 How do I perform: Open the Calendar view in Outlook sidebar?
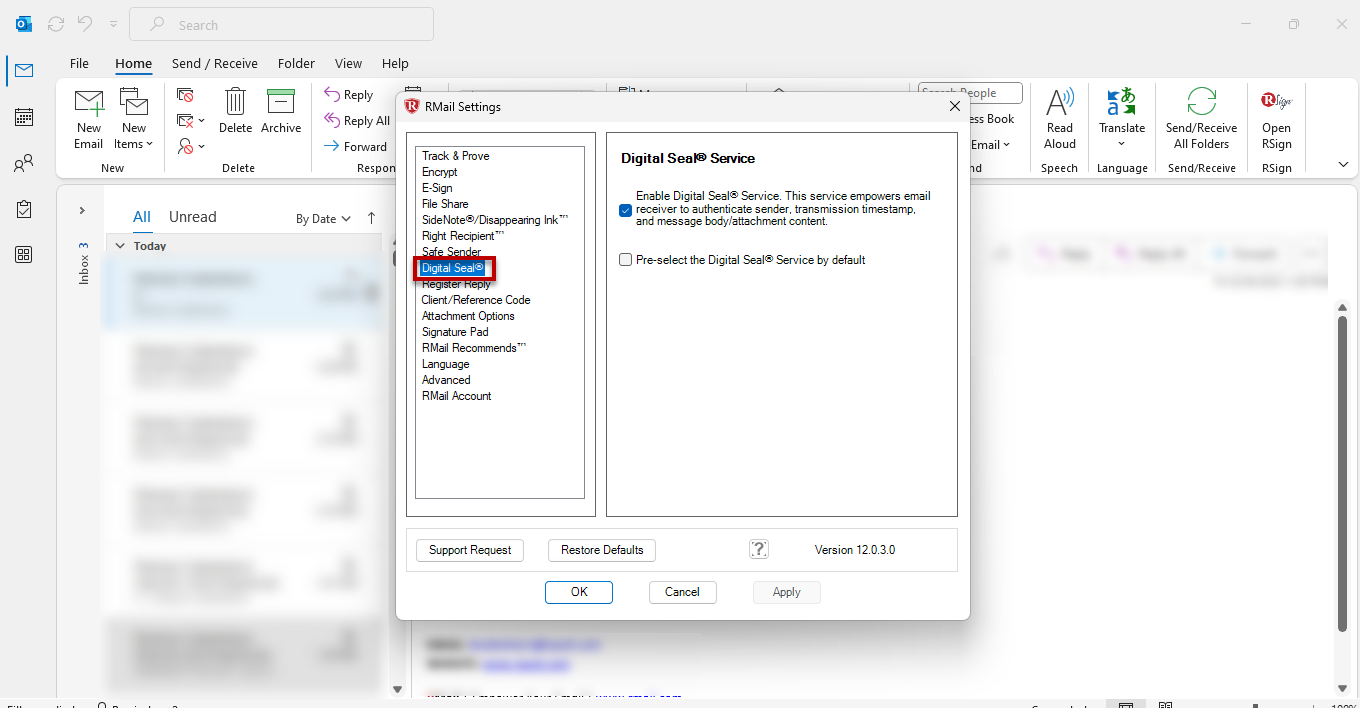[24, 117]
